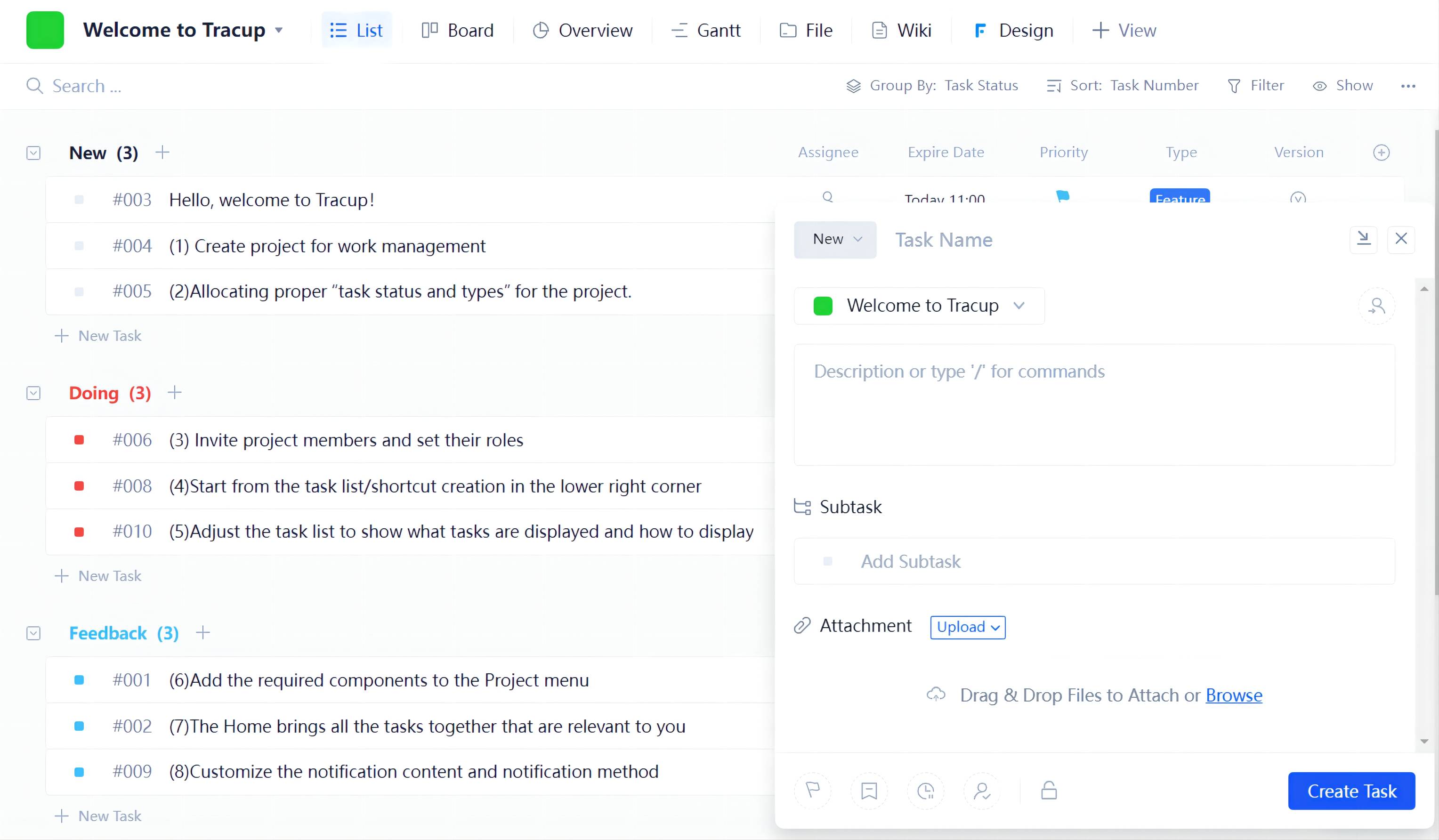The image size is (1439, 840).
Task: Collapse the New task group checkbox
Action: (34, 153)
